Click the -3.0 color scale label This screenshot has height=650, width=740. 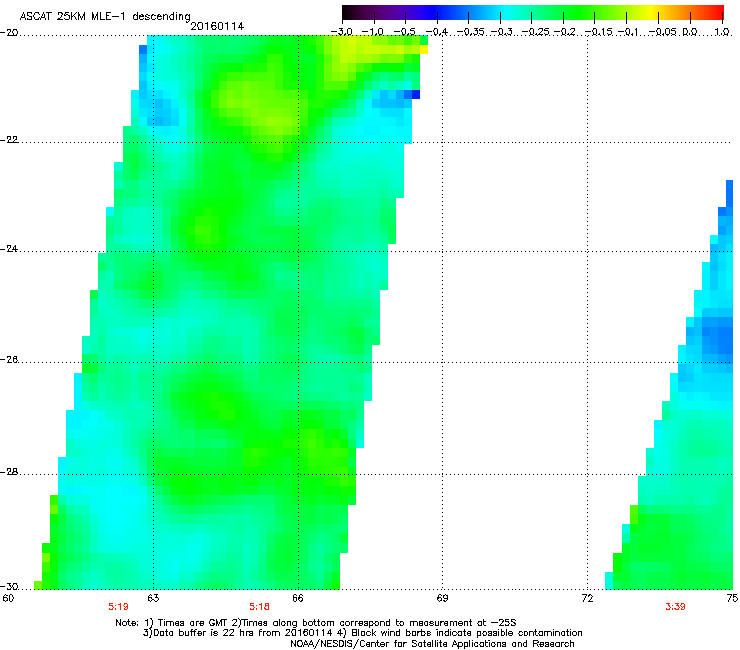[341, 32]
